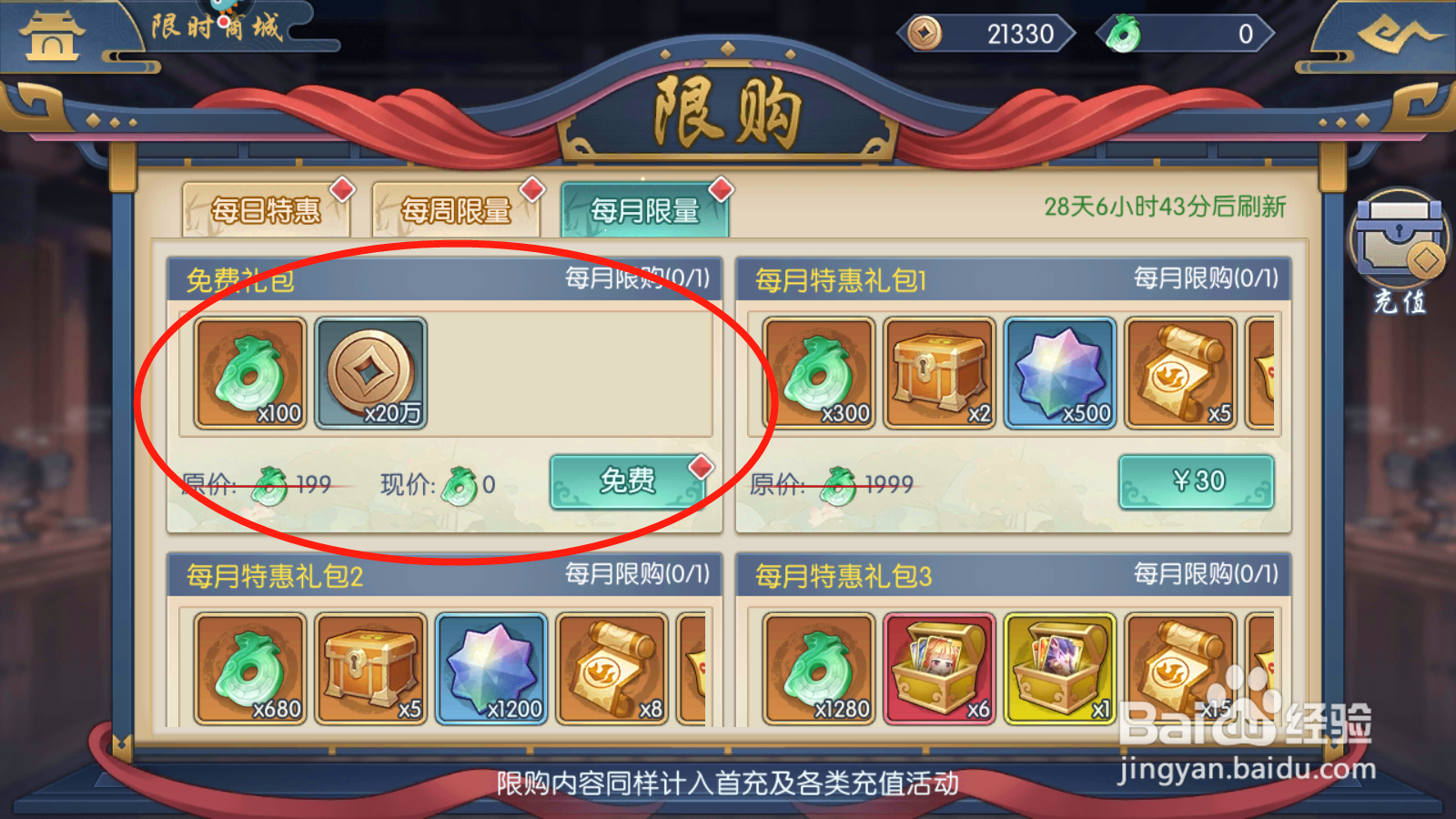
Task: Select the jade x100 item in 免费礼包
Action: [x=250, y=373]
